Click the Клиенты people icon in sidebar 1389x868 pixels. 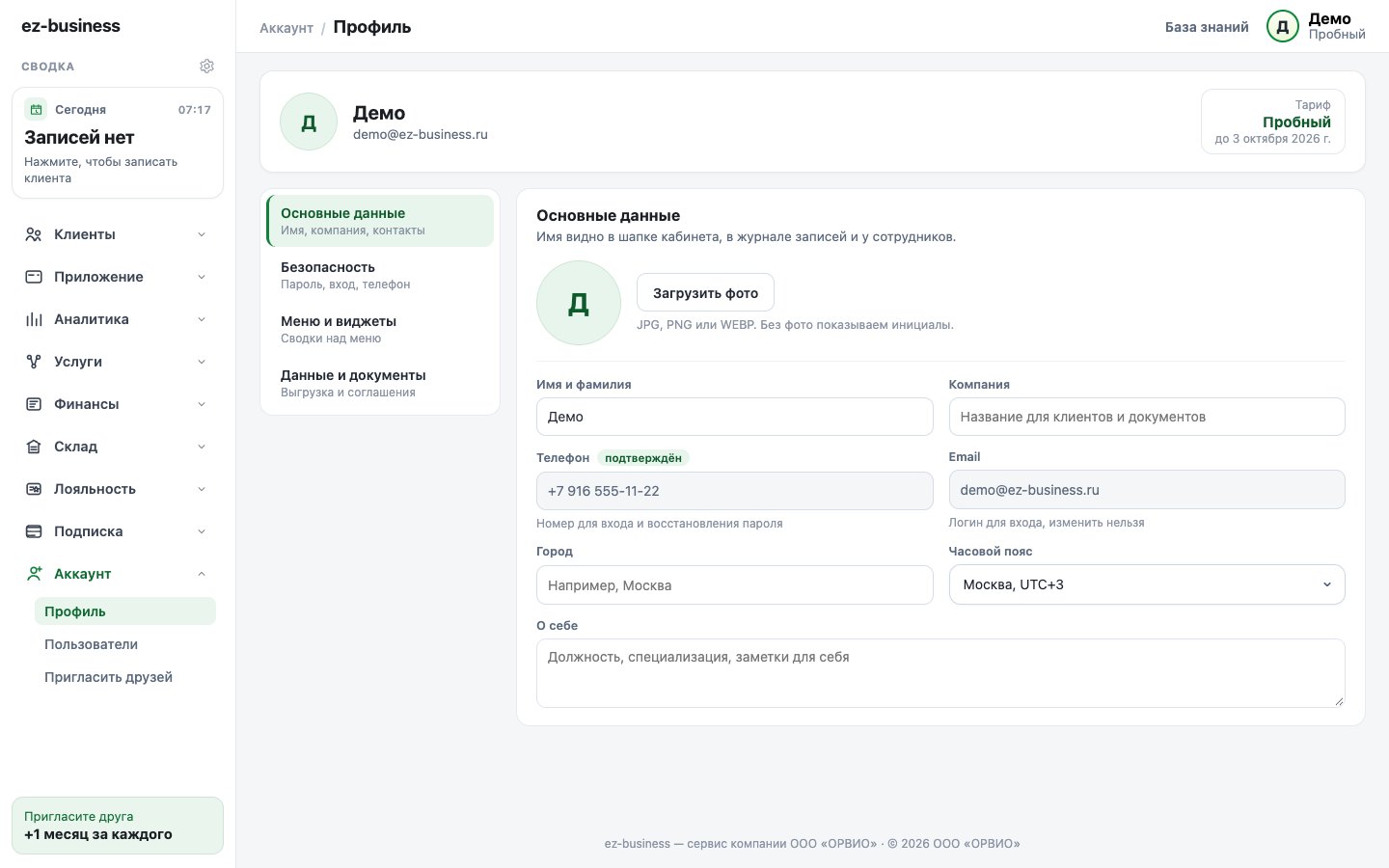[x=34, y=234]
